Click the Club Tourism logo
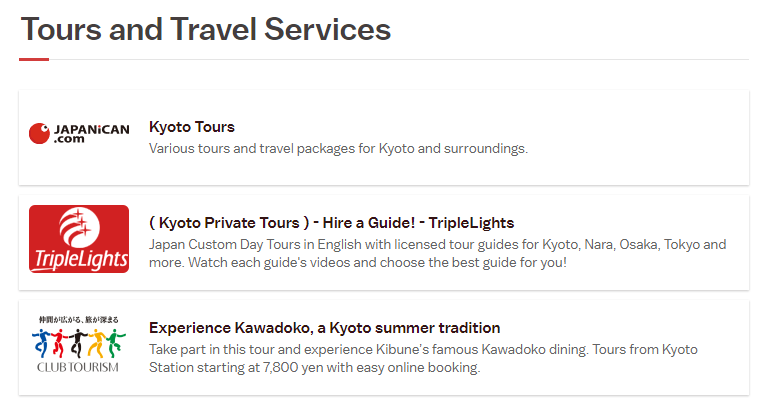 pyautogui.click(x=78, y=345)
